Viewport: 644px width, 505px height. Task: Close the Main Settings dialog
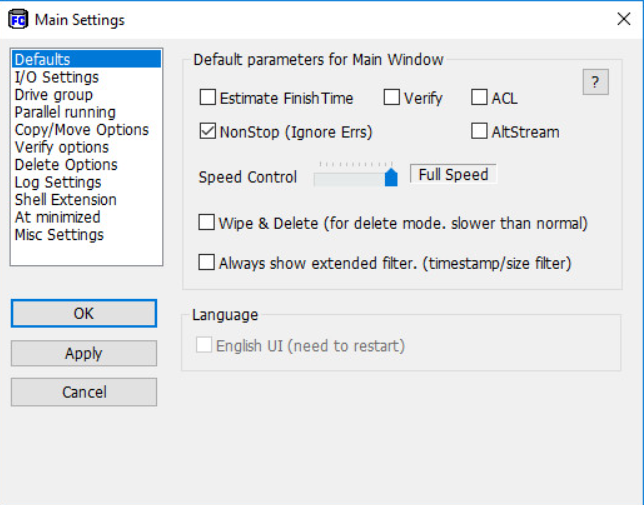tap(624, 19)
